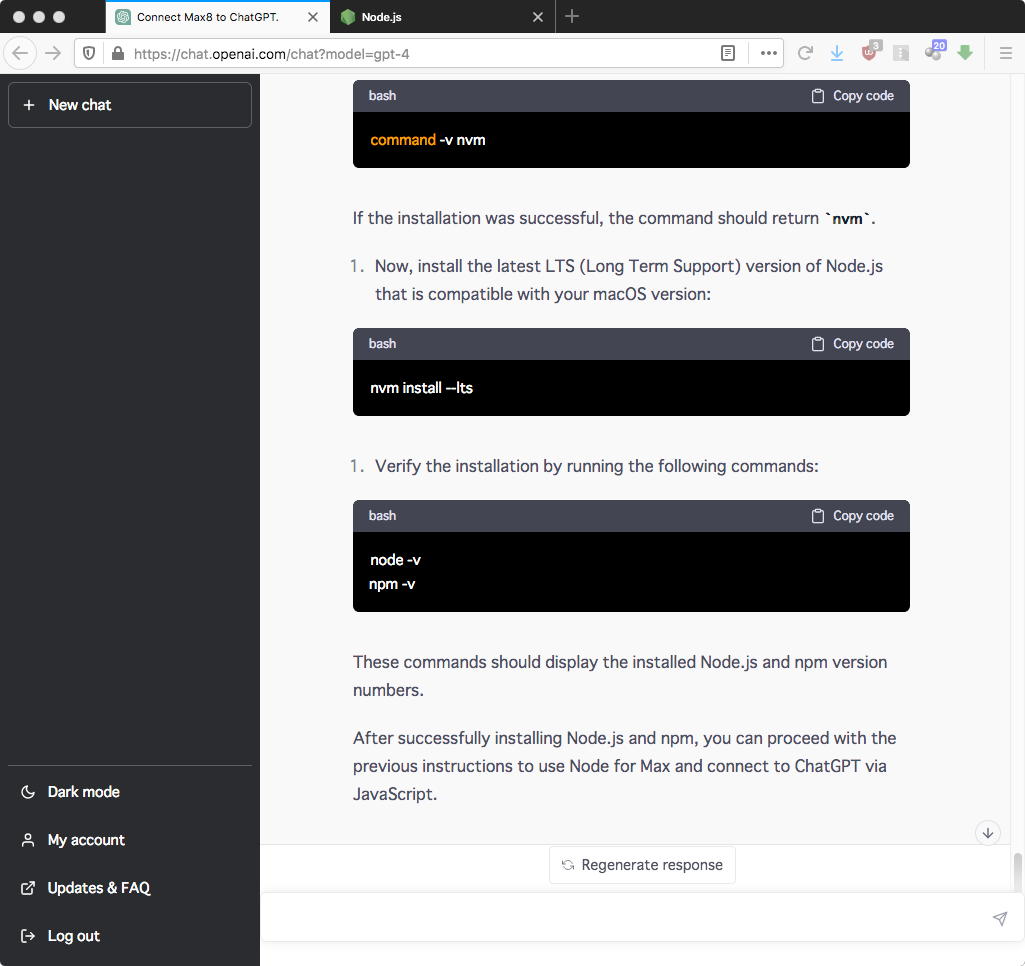Focus the chat message input field
The height and width of the screenshot is (966, 1025).
(x=628, y=918)
